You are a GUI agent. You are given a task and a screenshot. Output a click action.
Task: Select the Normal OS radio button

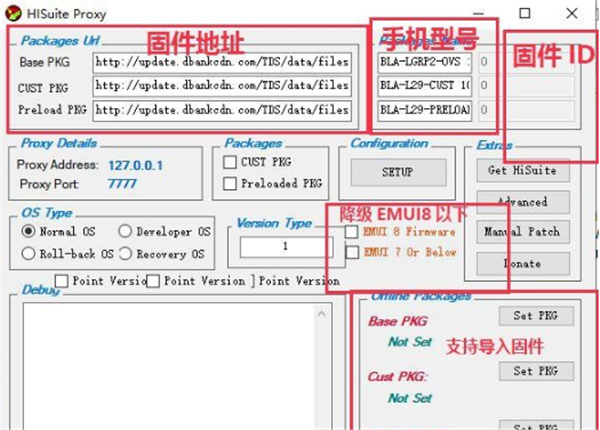coord(28,232)
